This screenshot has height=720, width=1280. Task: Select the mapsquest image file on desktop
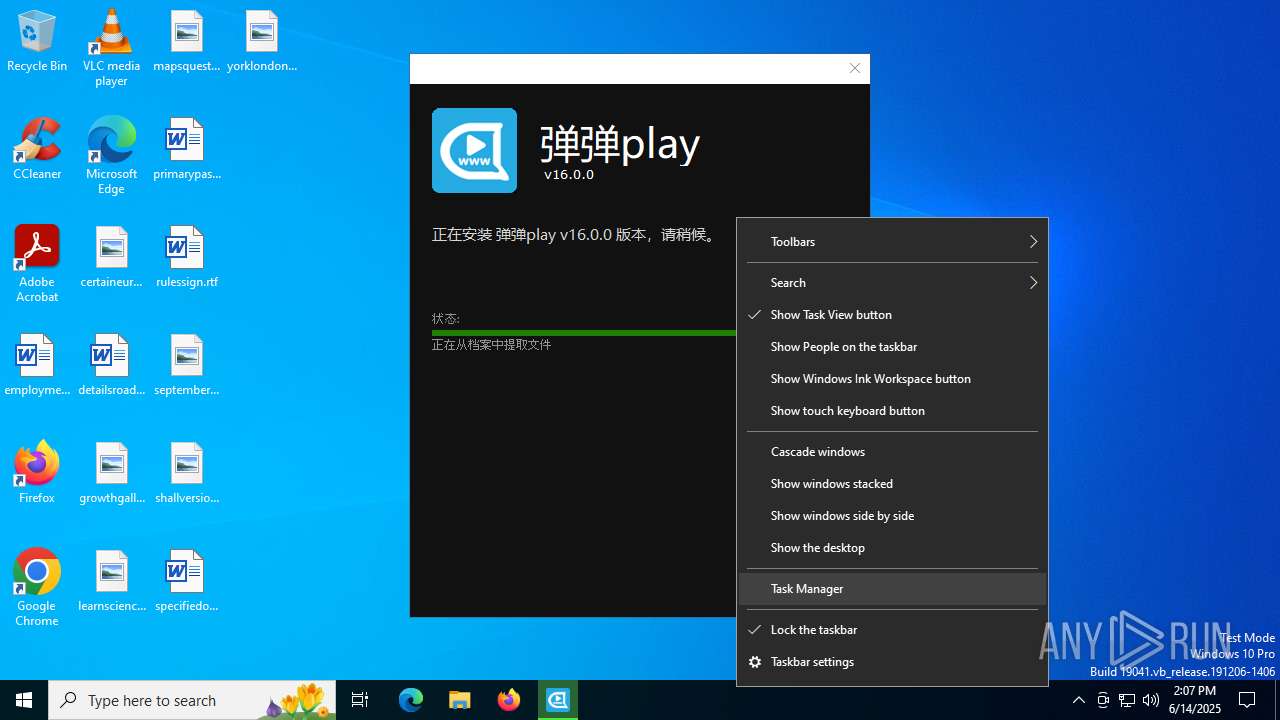186,42
